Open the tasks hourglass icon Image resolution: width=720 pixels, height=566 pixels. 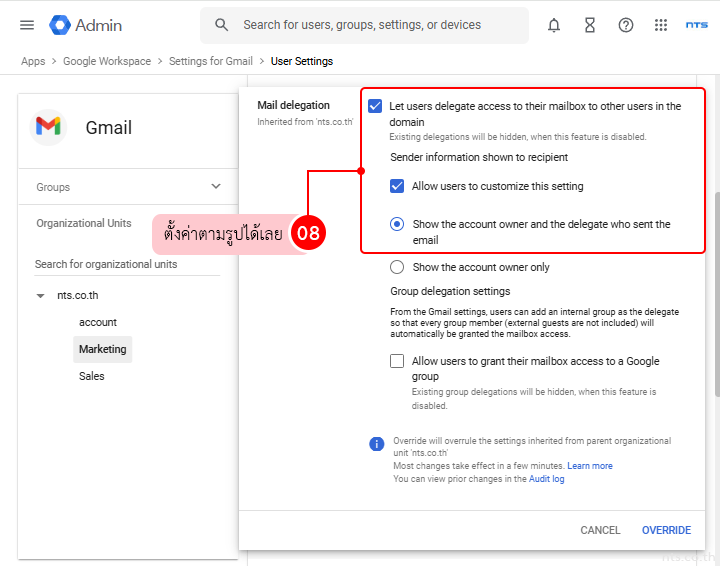pos(590,25)
